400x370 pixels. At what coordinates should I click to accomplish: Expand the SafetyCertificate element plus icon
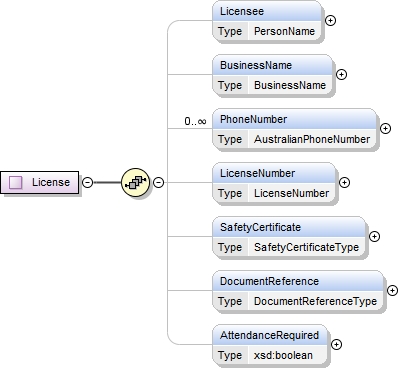click(x=375, y=237)
